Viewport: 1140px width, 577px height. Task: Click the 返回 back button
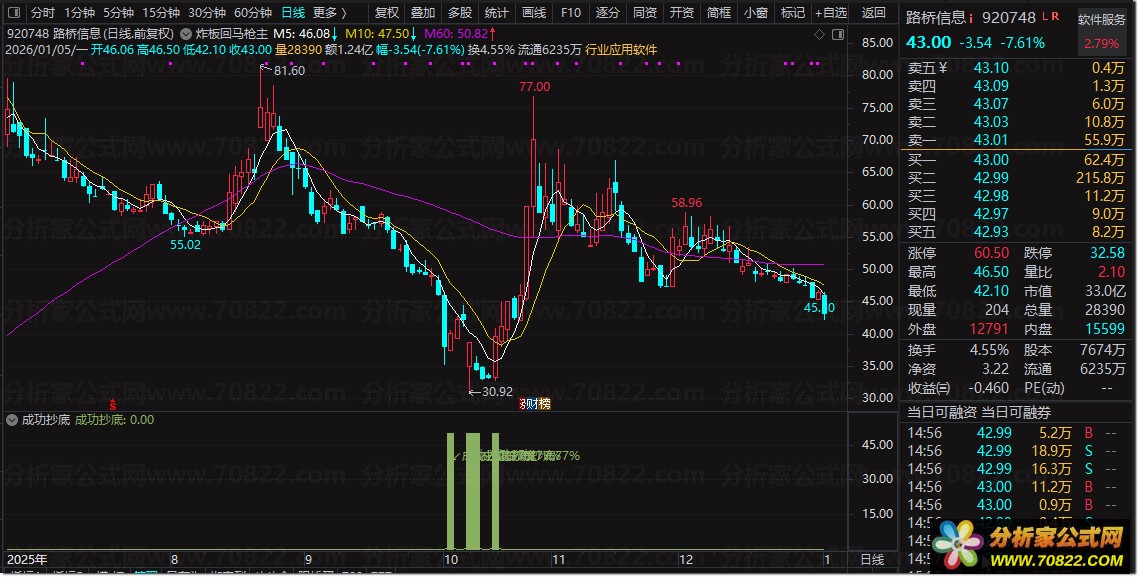tap(874, 12)
